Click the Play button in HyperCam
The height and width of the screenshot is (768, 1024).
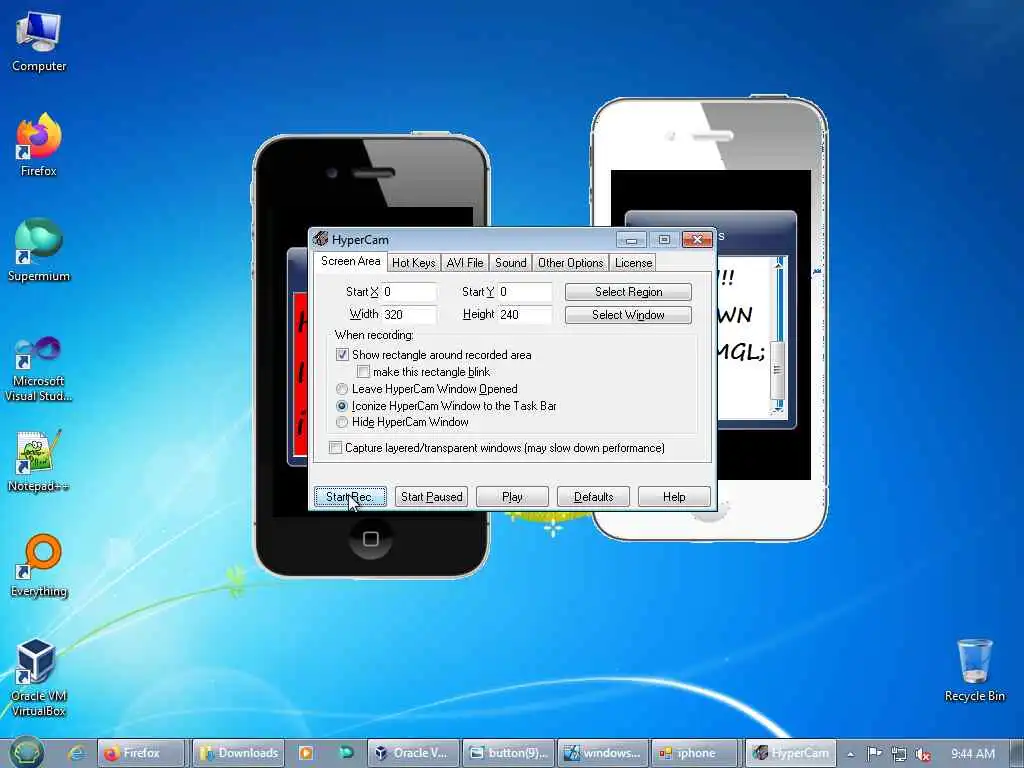click(512, 497)
